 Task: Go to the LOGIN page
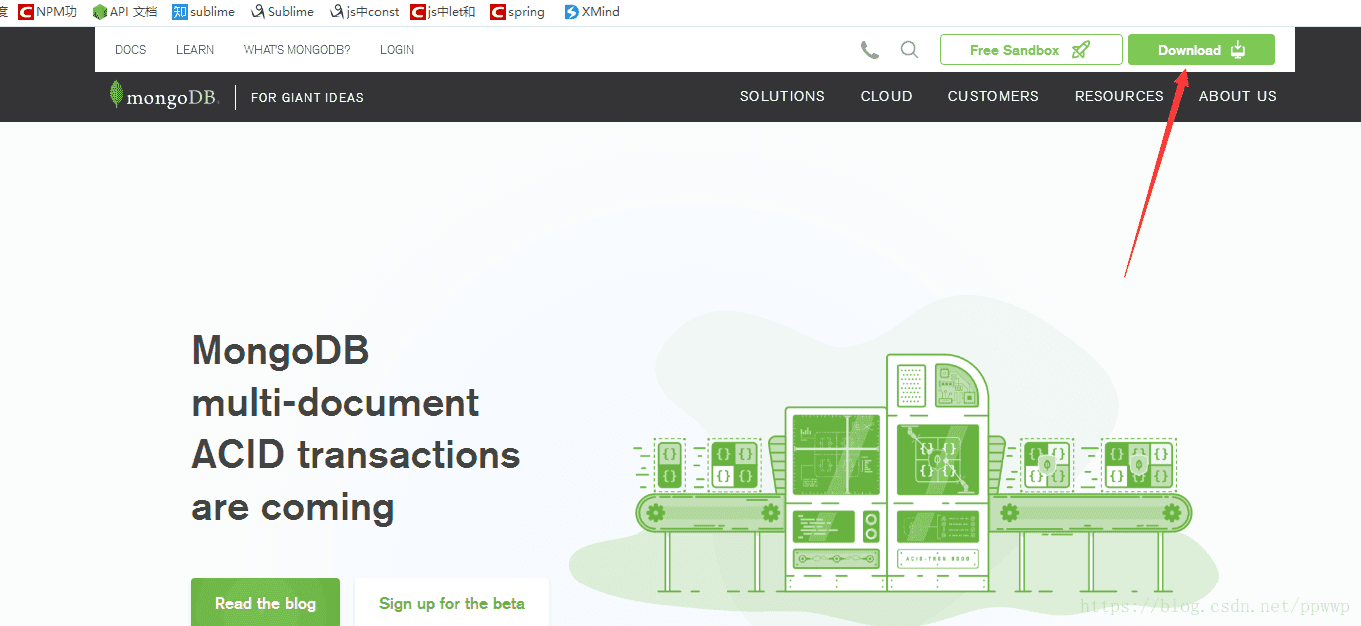point(397,50)
